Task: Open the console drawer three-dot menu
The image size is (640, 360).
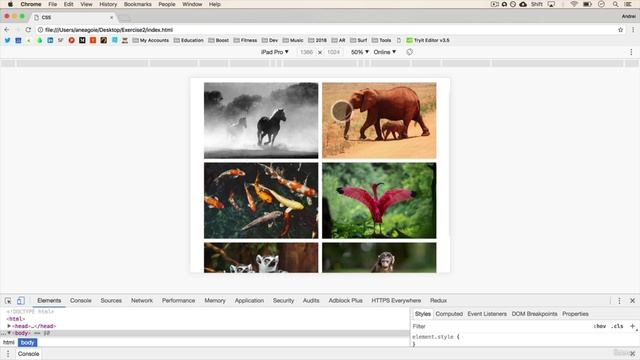Action: [x=8, y=354]
